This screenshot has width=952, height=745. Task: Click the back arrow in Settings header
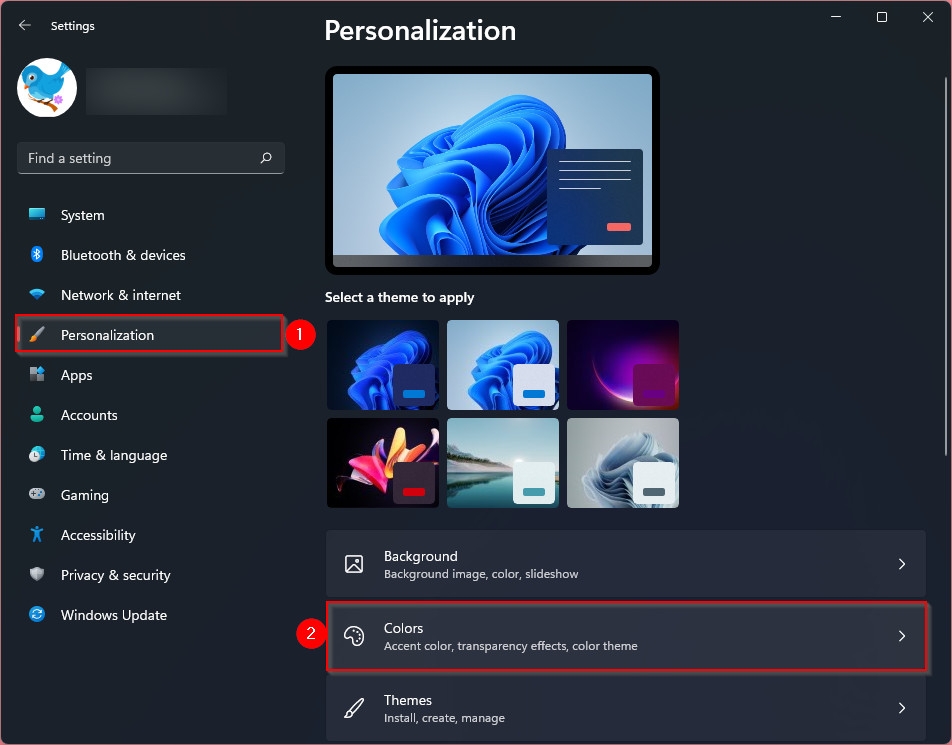(25, 26)
